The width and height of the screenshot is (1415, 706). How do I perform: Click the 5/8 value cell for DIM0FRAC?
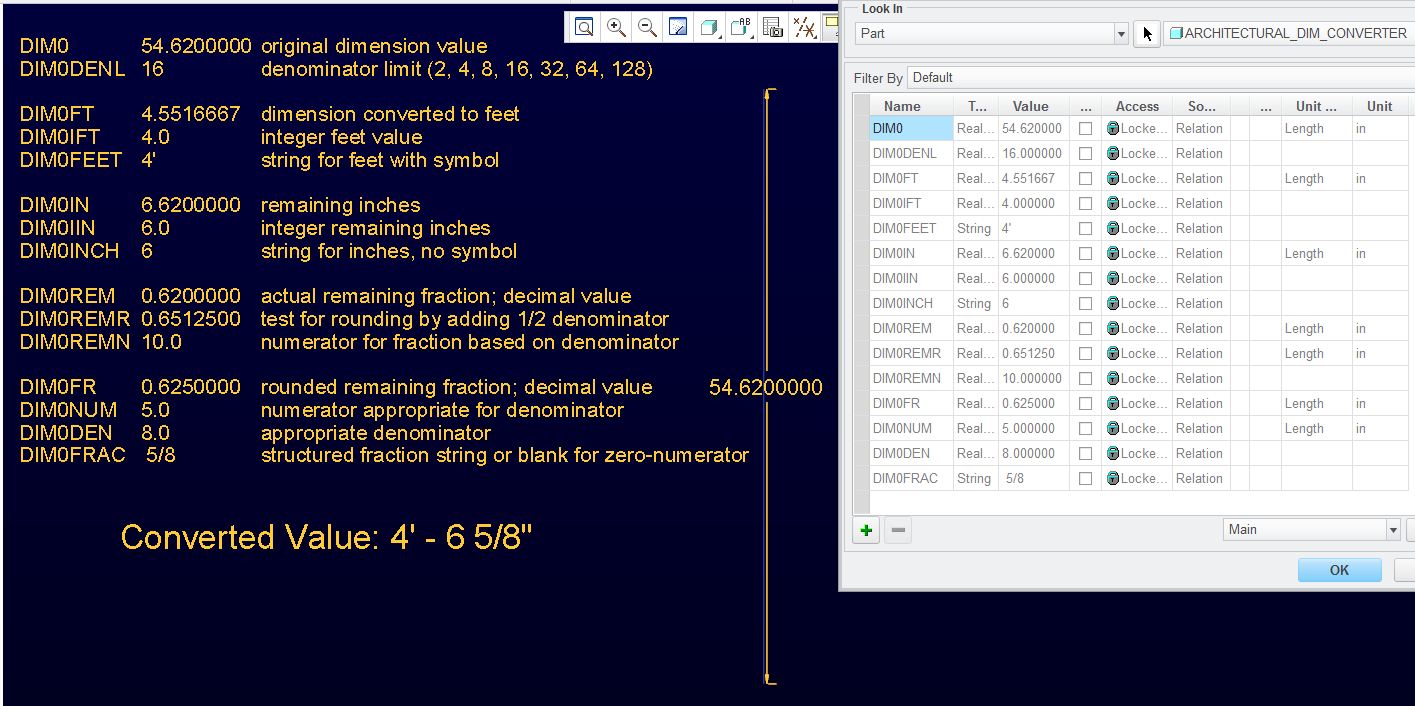coord(1034,478)
